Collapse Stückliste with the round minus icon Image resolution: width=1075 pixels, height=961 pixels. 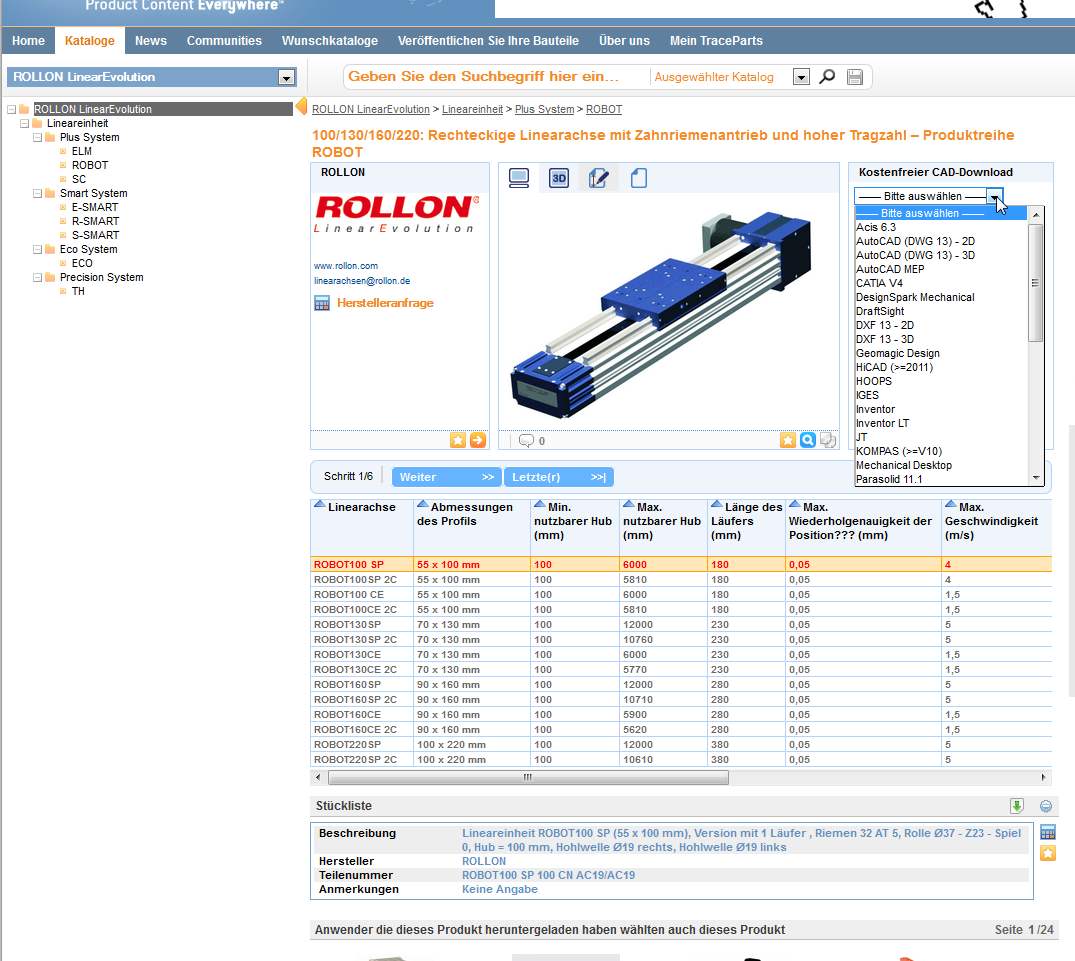point(1046,806)
